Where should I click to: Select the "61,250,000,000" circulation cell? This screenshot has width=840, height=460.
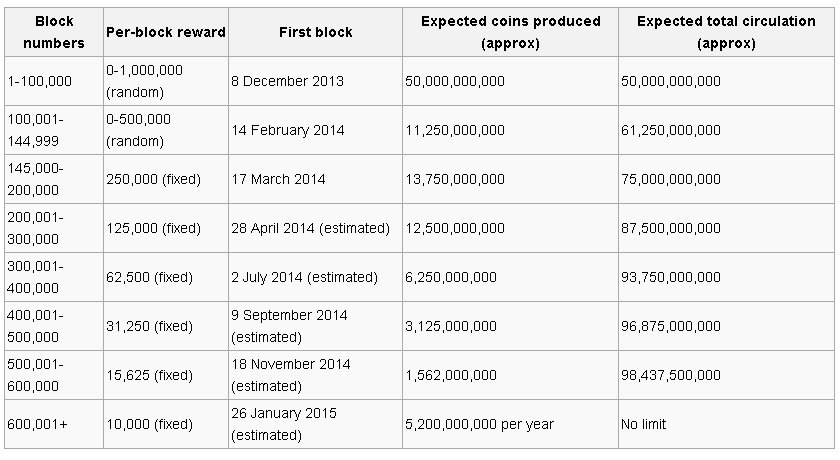(x=670, y=130)
